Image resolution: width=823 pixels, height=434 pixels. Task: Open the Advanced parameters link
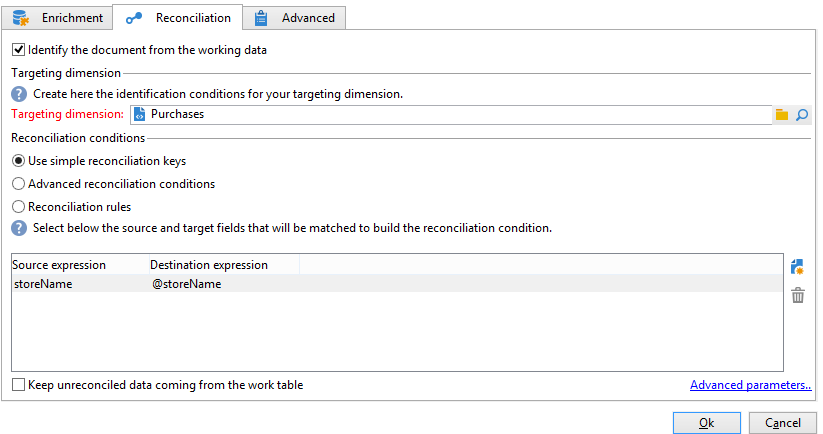pos(750,386)
